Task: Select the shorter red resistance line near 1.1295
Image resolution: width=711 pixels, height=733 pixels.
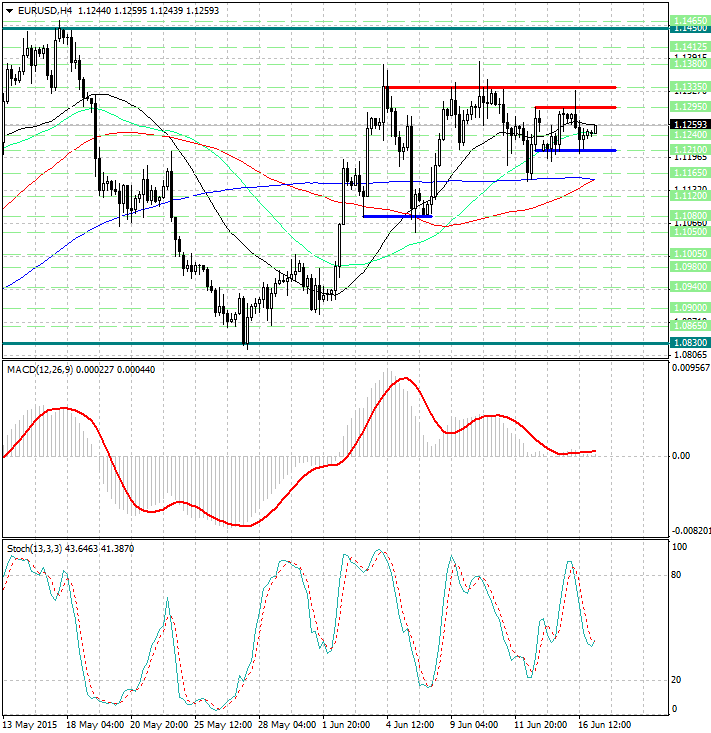Action: point(574,107)
